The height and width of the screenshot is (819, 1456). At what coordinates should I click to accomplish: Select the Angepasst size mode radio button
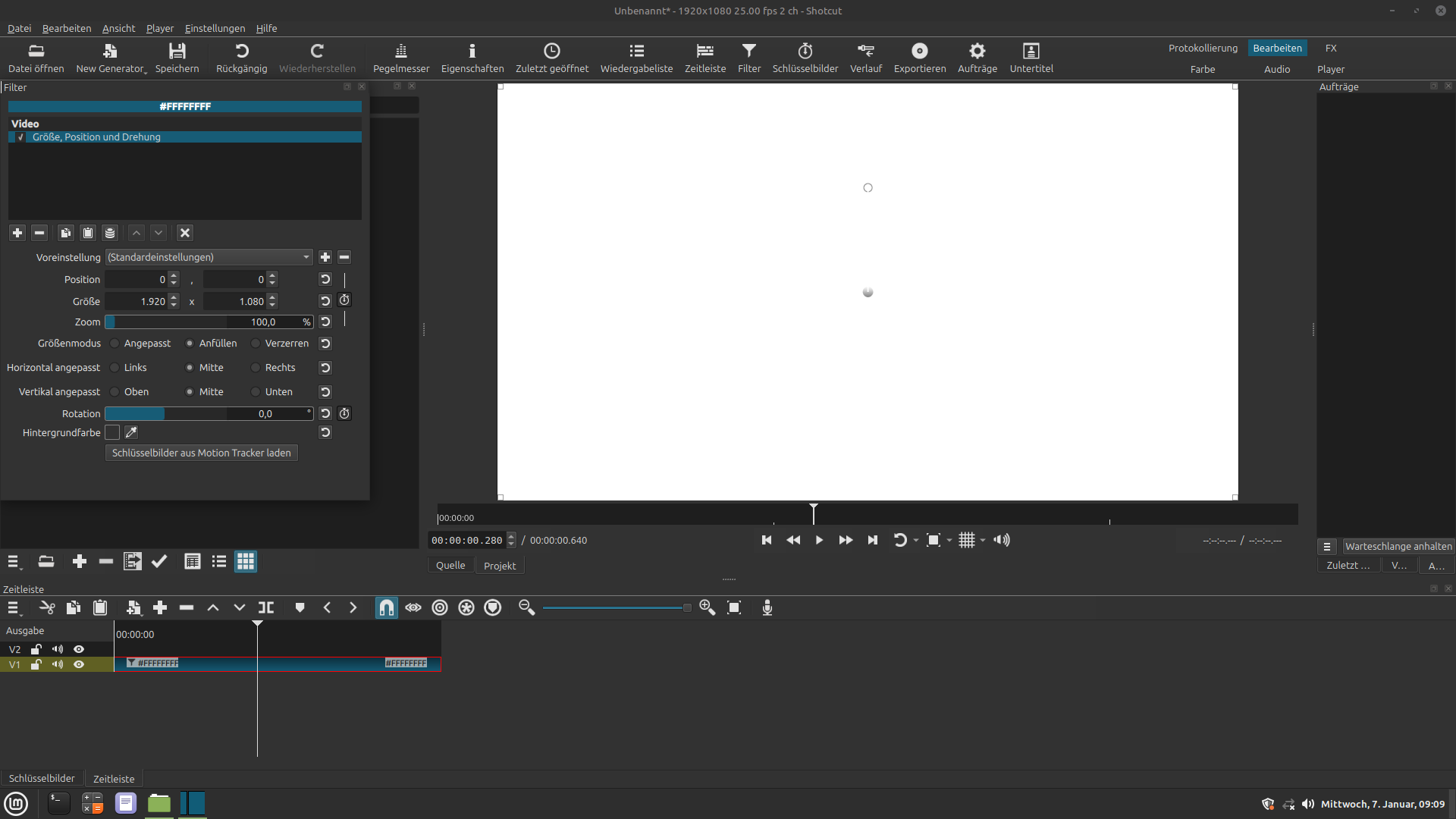115,344
